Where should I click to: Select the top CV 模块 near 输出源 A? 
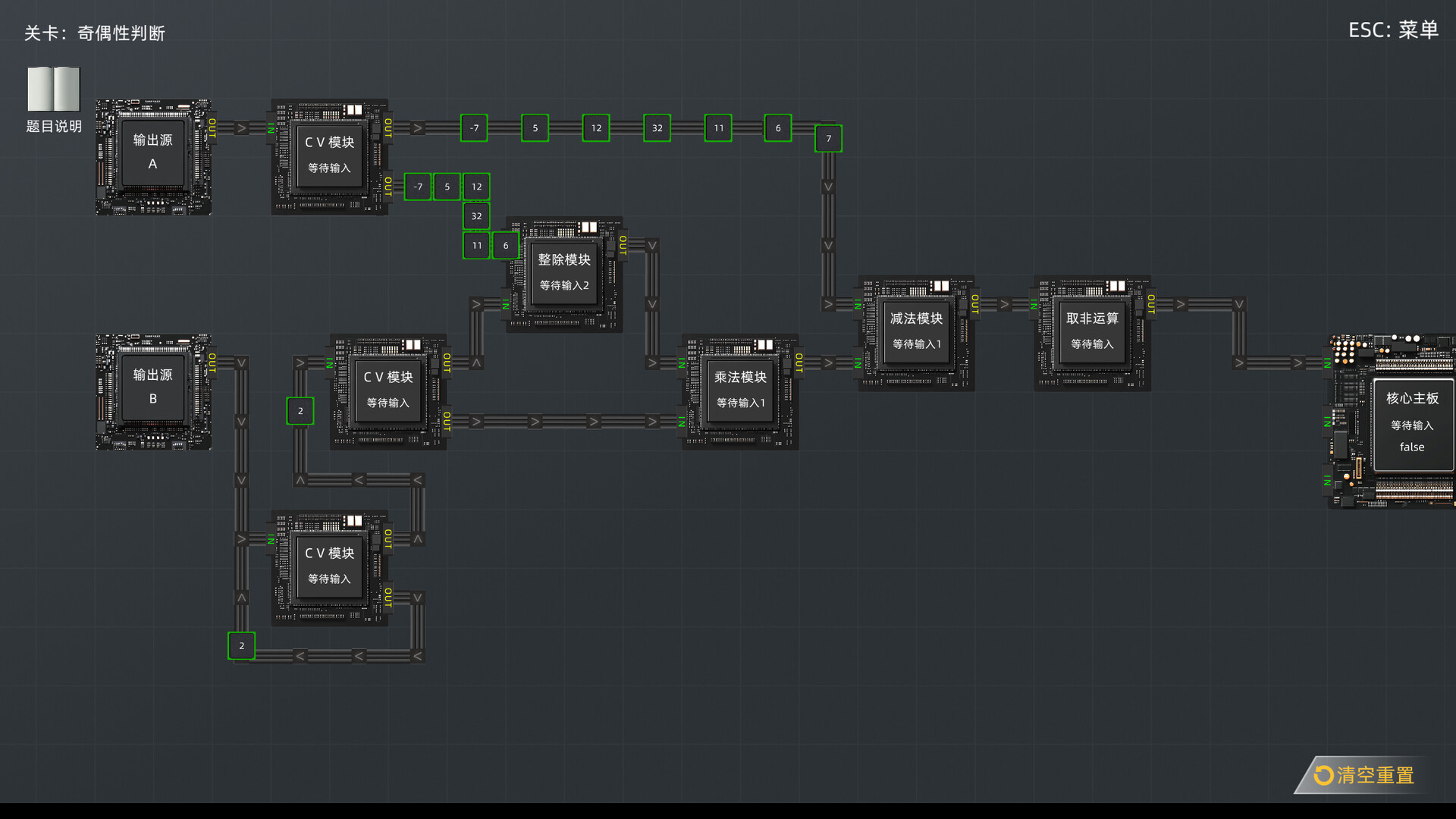(330, 155)
